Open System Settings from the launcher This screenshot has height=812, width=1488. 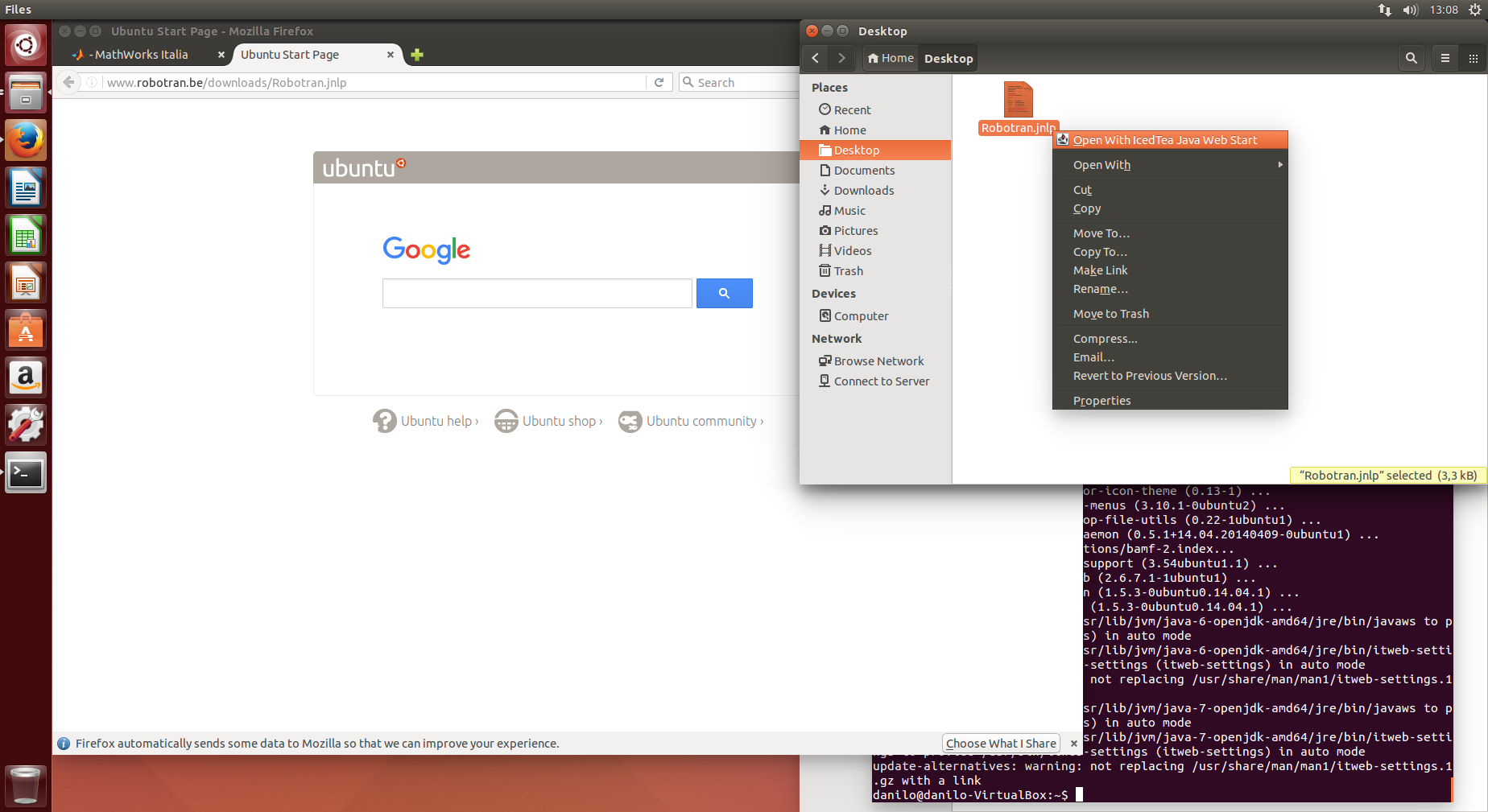(26, 425)
